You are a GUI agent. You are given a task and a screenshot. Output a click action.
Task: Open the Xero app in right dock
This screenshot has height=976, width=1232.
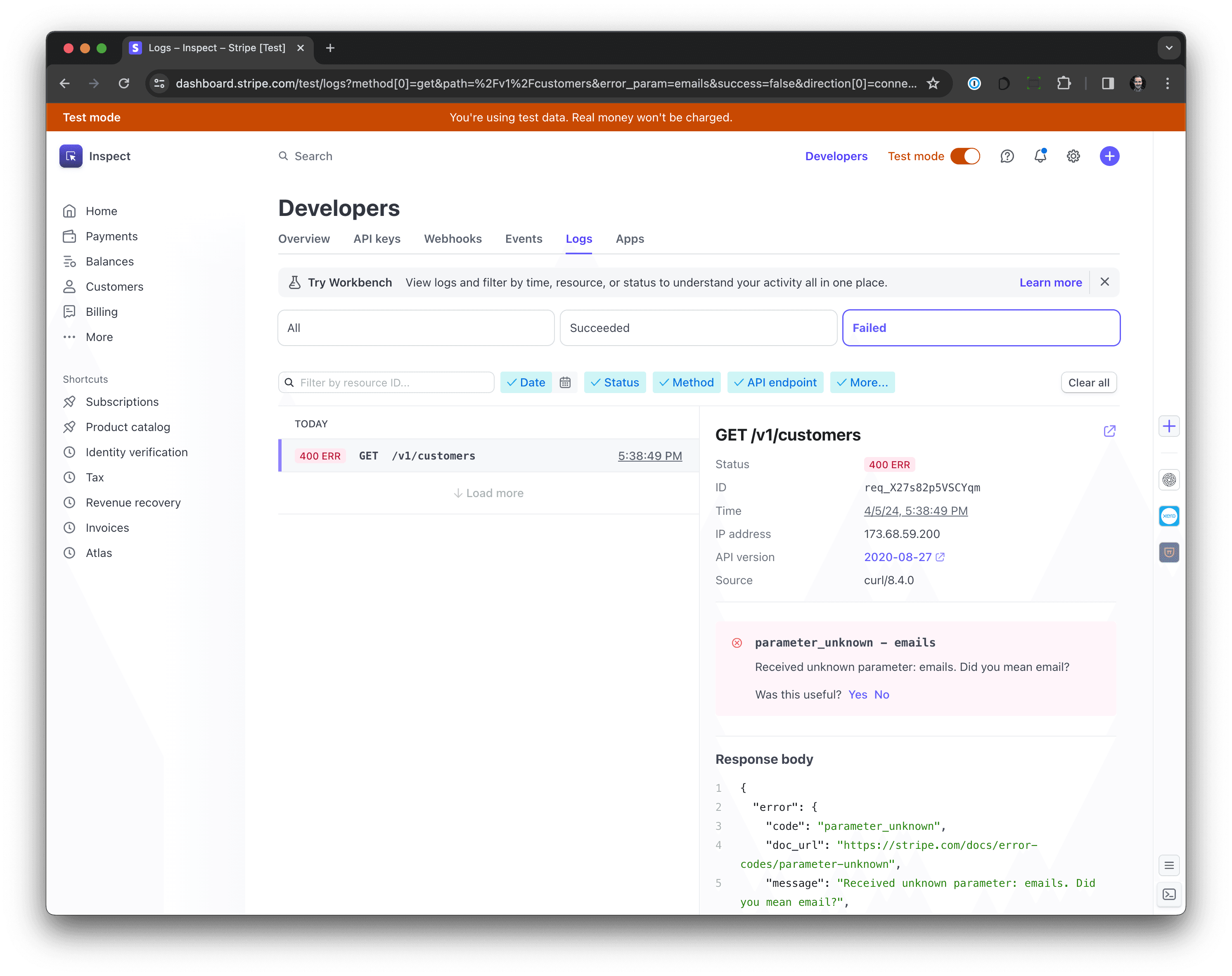click(1169, 516)
